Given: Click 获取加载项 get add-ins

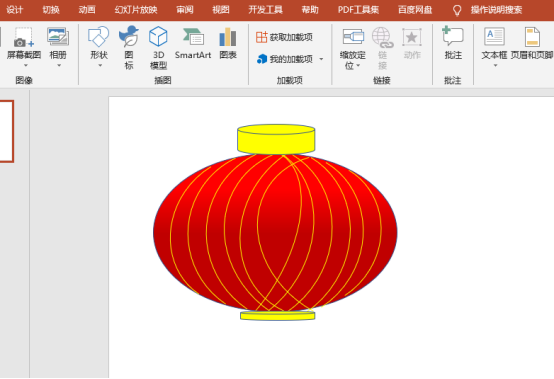Looking at the screenshot, I should (284, 37).
